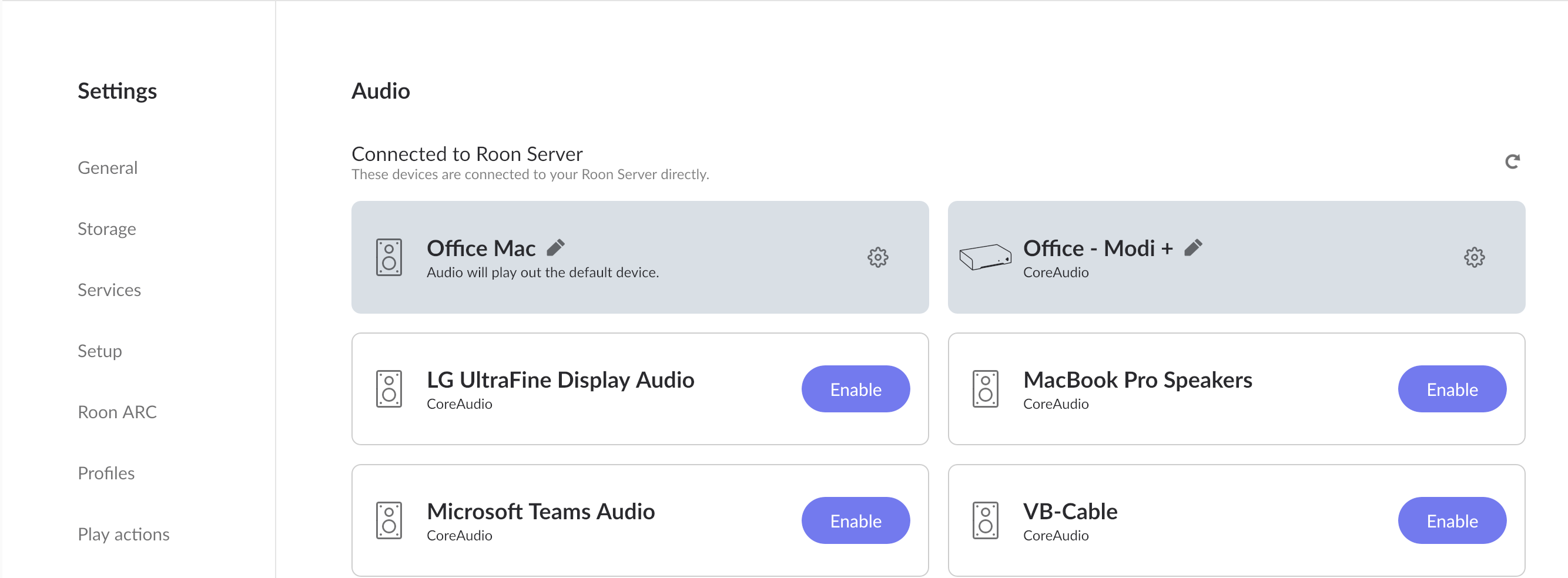
Task: Enable LG UltraFine Display Audio
Action: pyautogui.click(x=855, y=389)
